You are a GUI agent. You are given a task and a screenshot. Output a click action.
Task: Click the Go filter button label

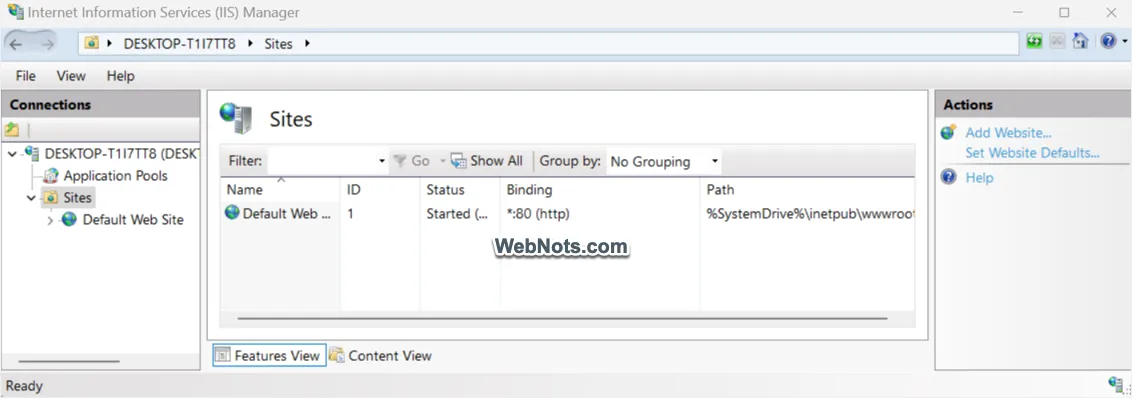420,161
